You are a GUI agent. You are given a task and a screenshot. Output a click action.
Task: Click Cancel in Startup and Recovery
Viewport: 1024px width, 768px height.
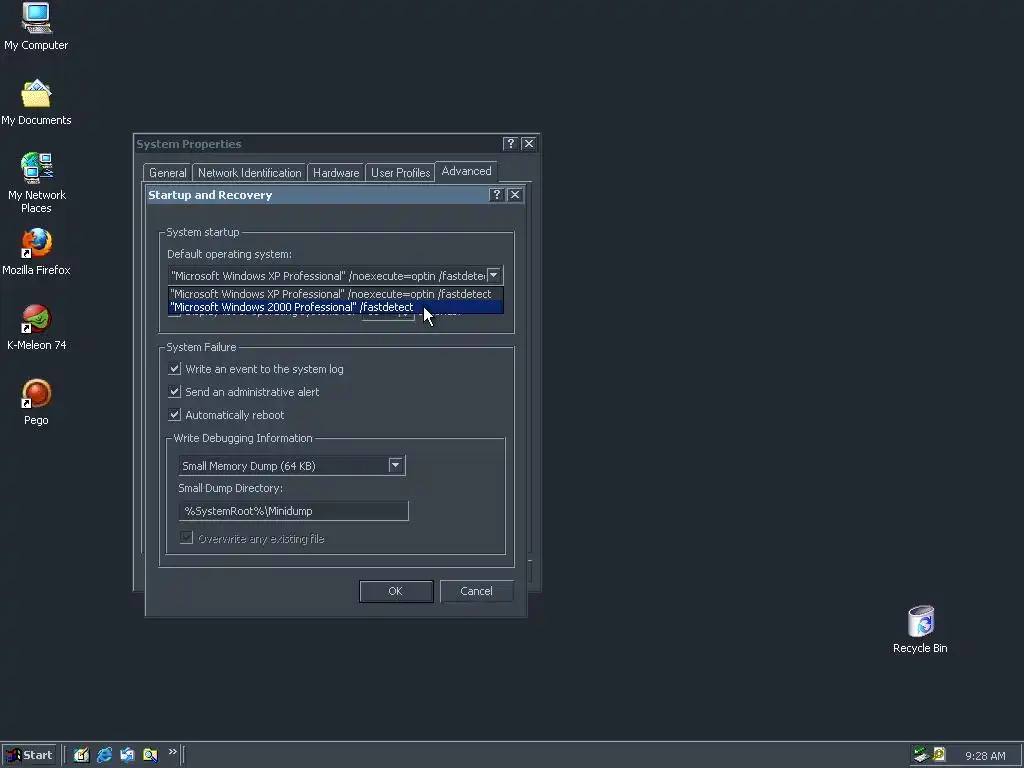[x=476, y=591]
